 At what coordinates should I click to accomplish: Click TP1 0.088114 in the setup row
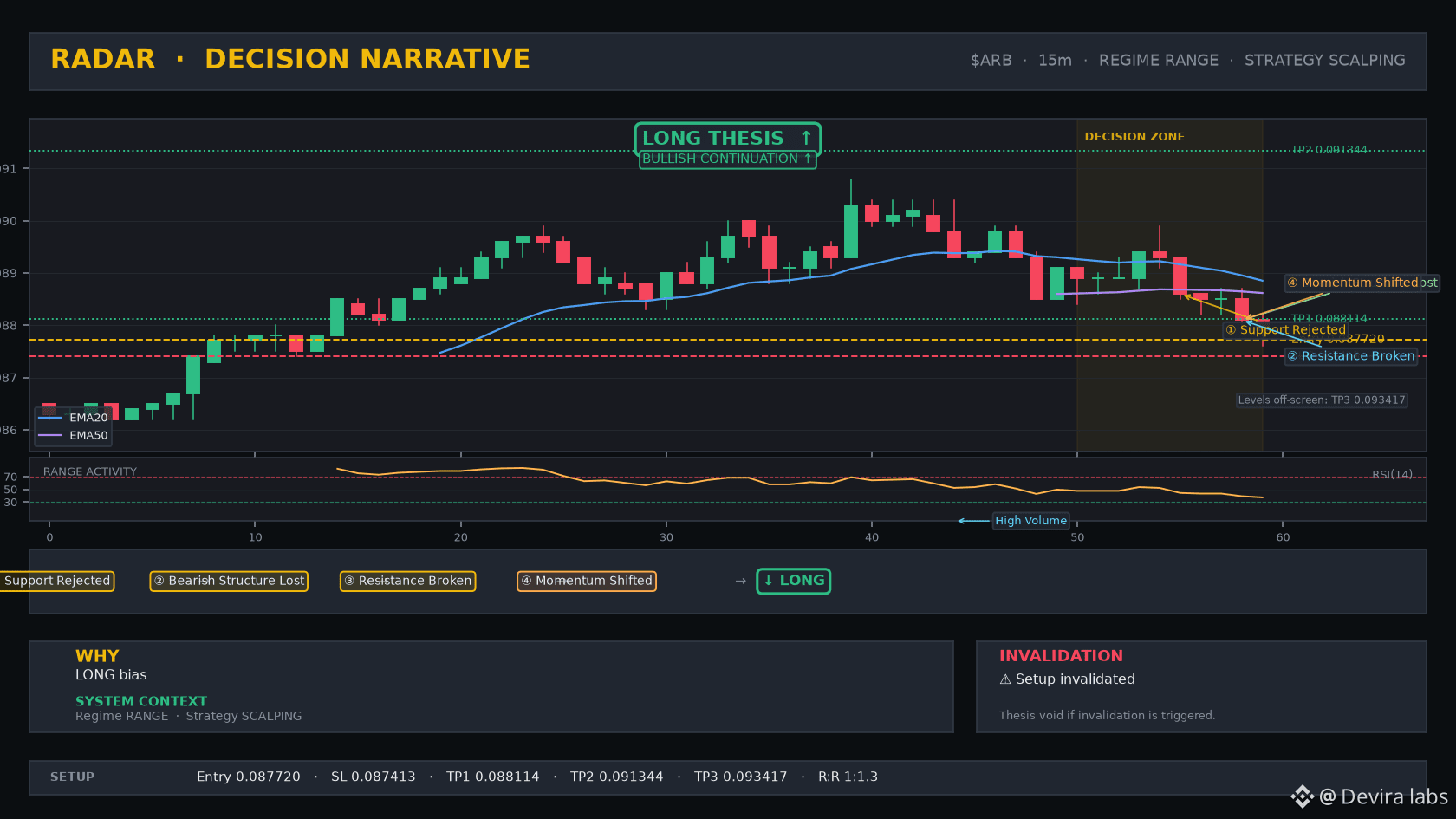493,777
